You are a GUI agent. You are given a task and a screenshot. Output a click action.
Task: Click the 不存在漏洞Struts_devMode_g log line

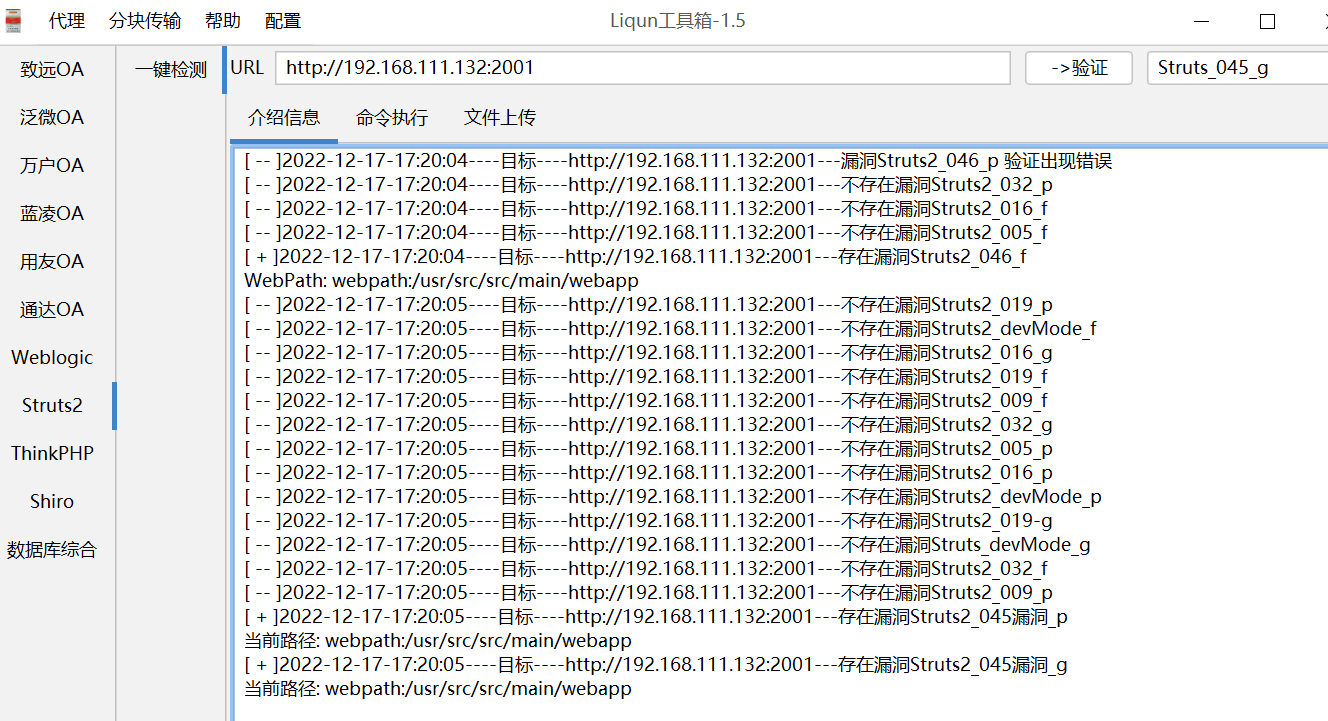click(x=667, y=545)
